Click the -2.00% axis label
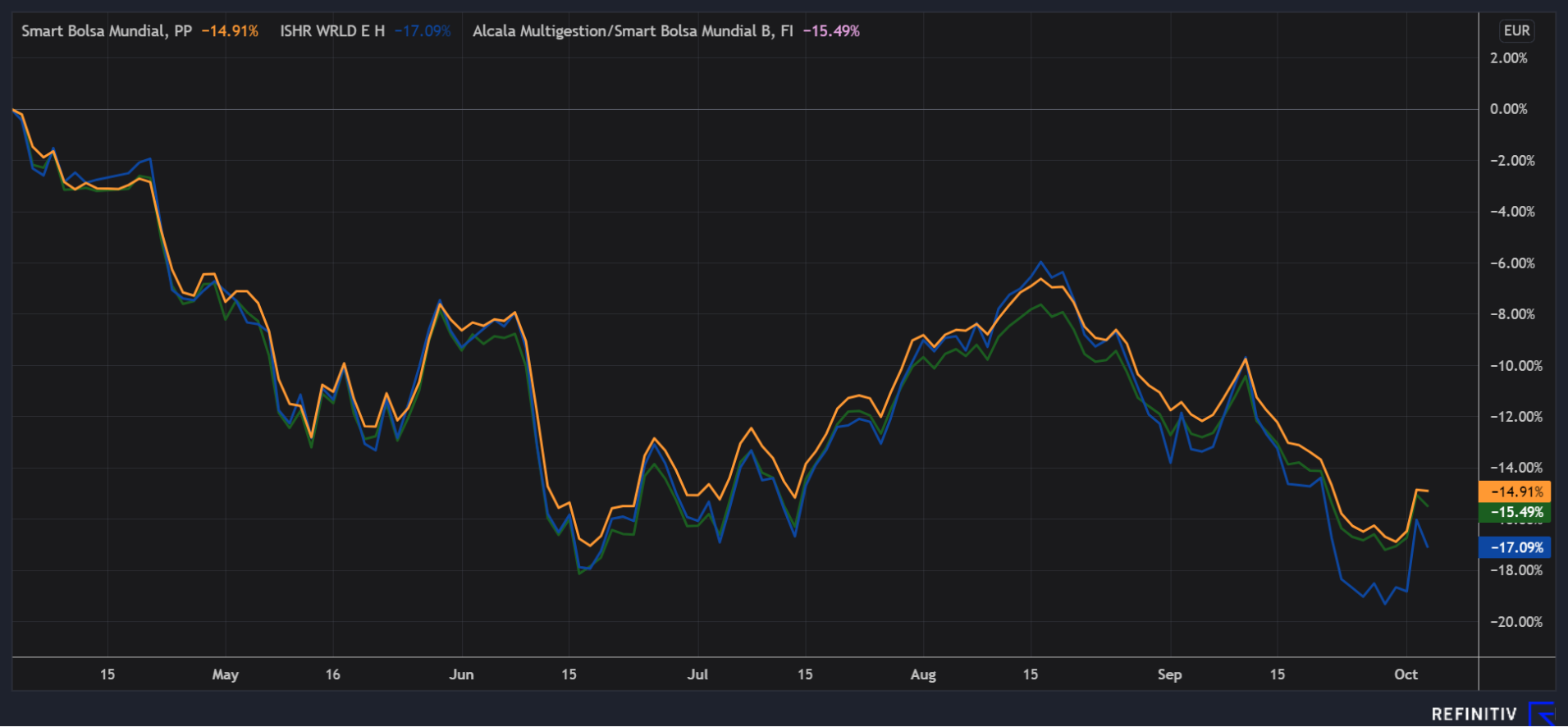The height and width of the screenshot is (727, 1568). coord(1512,161)
